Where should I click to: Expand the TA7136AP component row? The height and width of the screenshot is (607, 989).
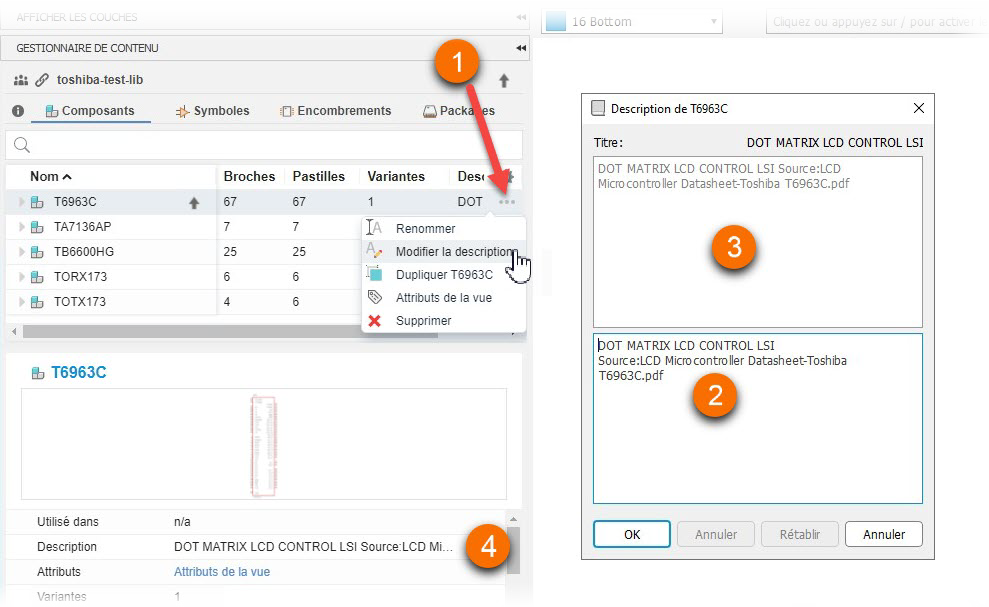point(21,227)
